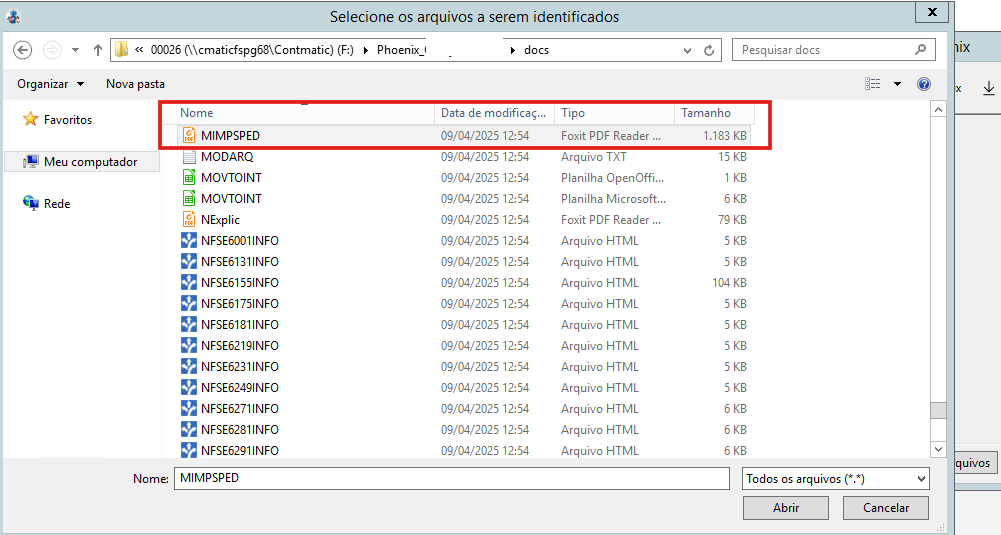1001x535 pixels.
Task: Select the NFSE6271INFO HTML file icon
Action: tap(189, 409)
